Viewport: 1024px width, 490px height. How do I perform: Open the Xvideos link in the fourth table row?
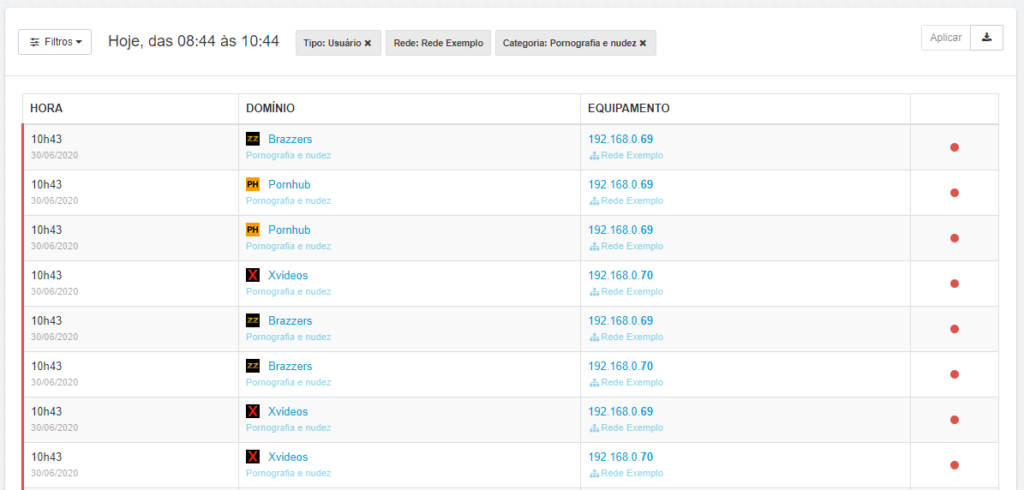(x=288, y=276)
